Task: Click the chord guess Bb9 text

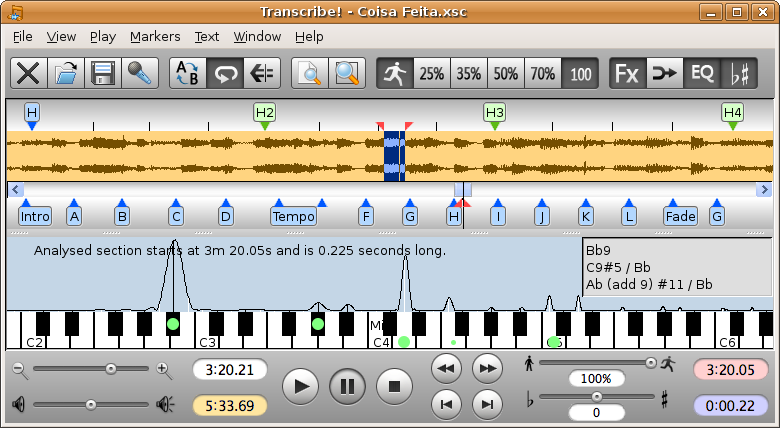Action: (x=598, y=251)
